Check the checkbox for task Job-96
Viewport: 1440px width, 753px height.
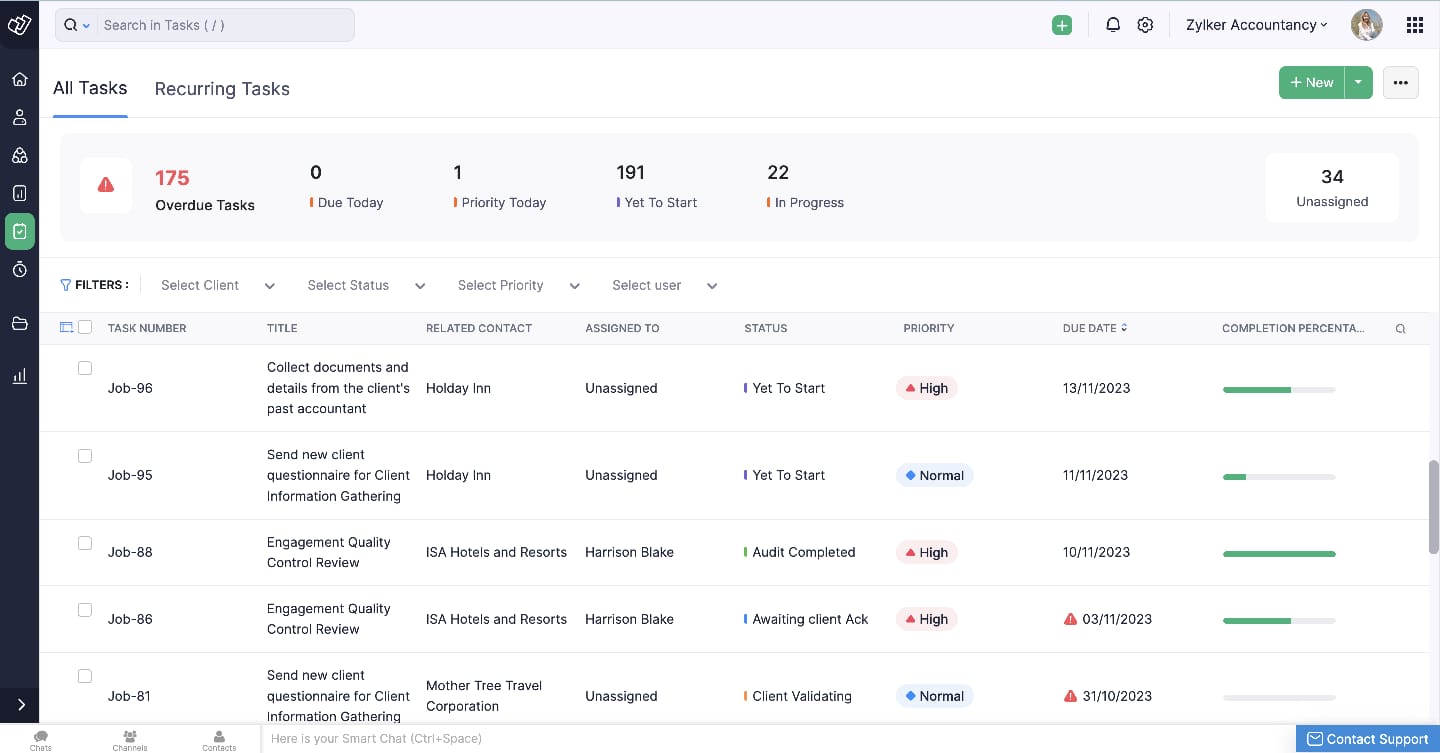point(85,367)
